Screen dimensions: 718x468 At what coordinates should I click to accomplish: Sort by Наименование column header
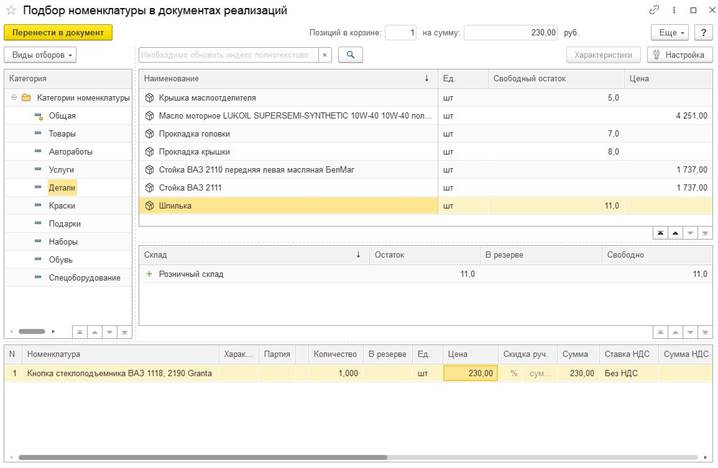click(288, 79)
